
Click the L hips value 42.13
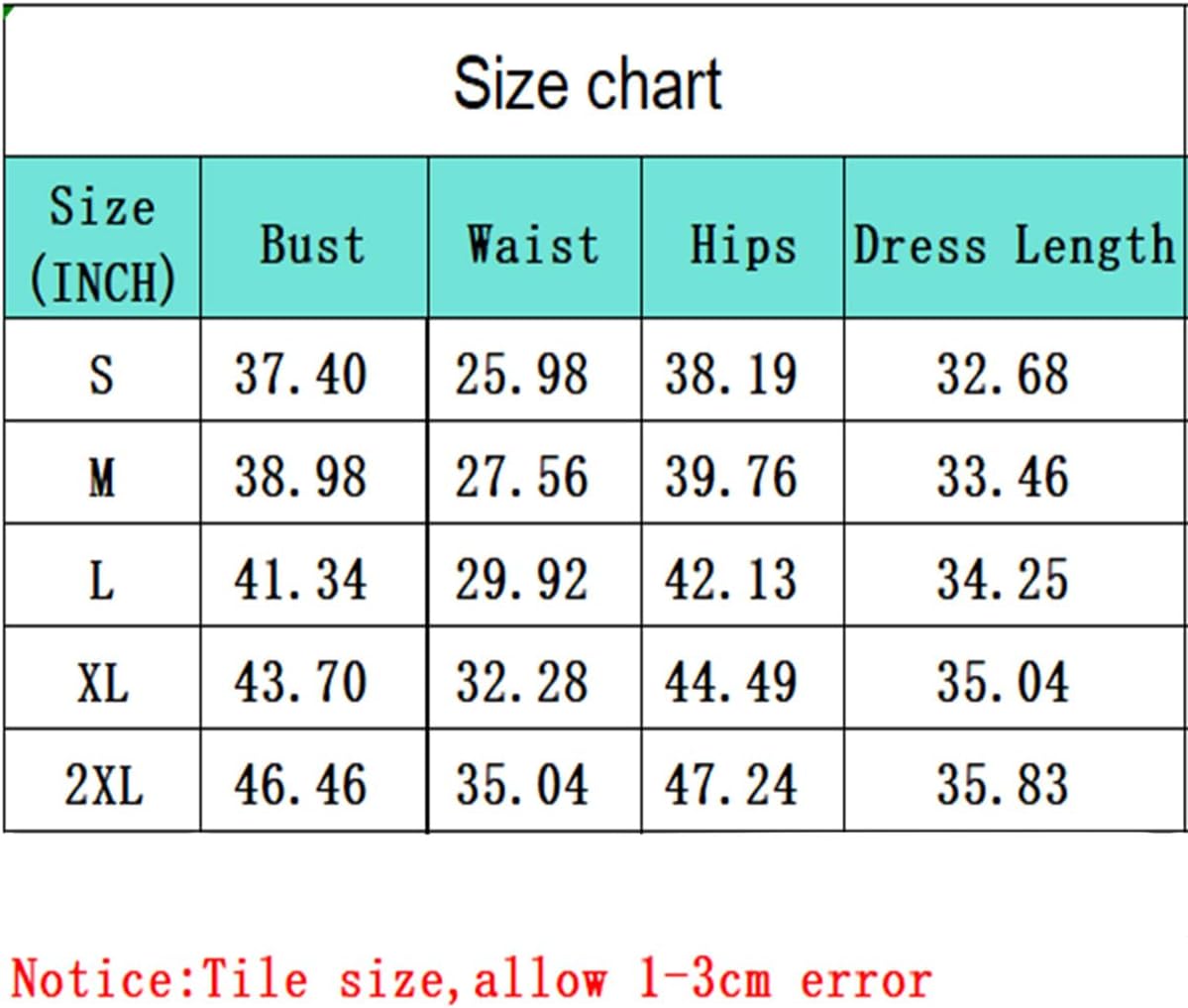(730, 580)
